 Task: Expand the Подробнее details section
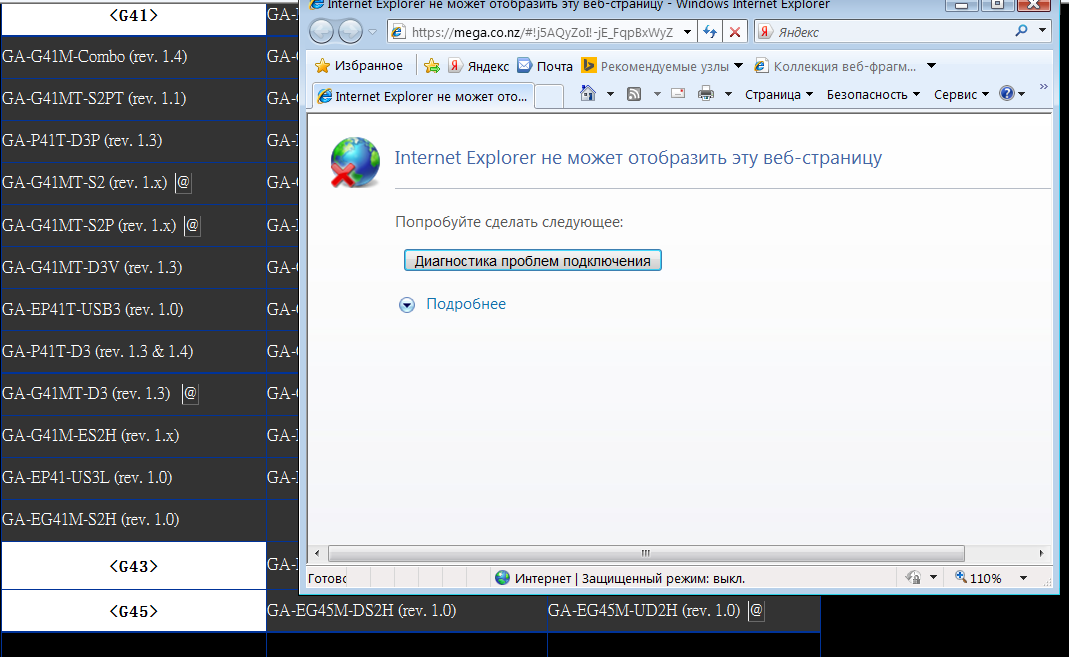pos(406,305)
